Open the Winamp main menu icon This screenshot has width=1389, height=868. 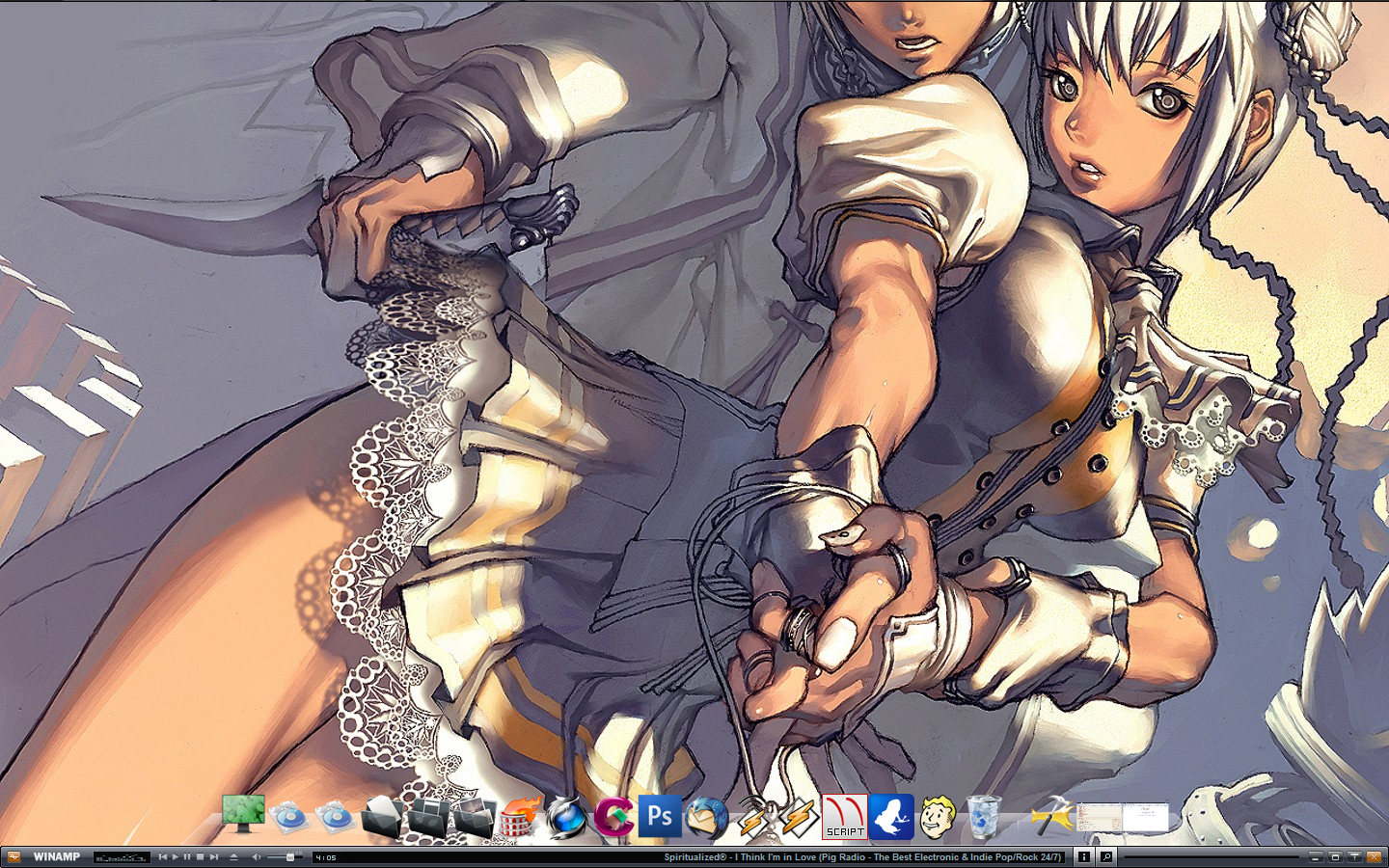pyautogui.click(x=14, y=856)
